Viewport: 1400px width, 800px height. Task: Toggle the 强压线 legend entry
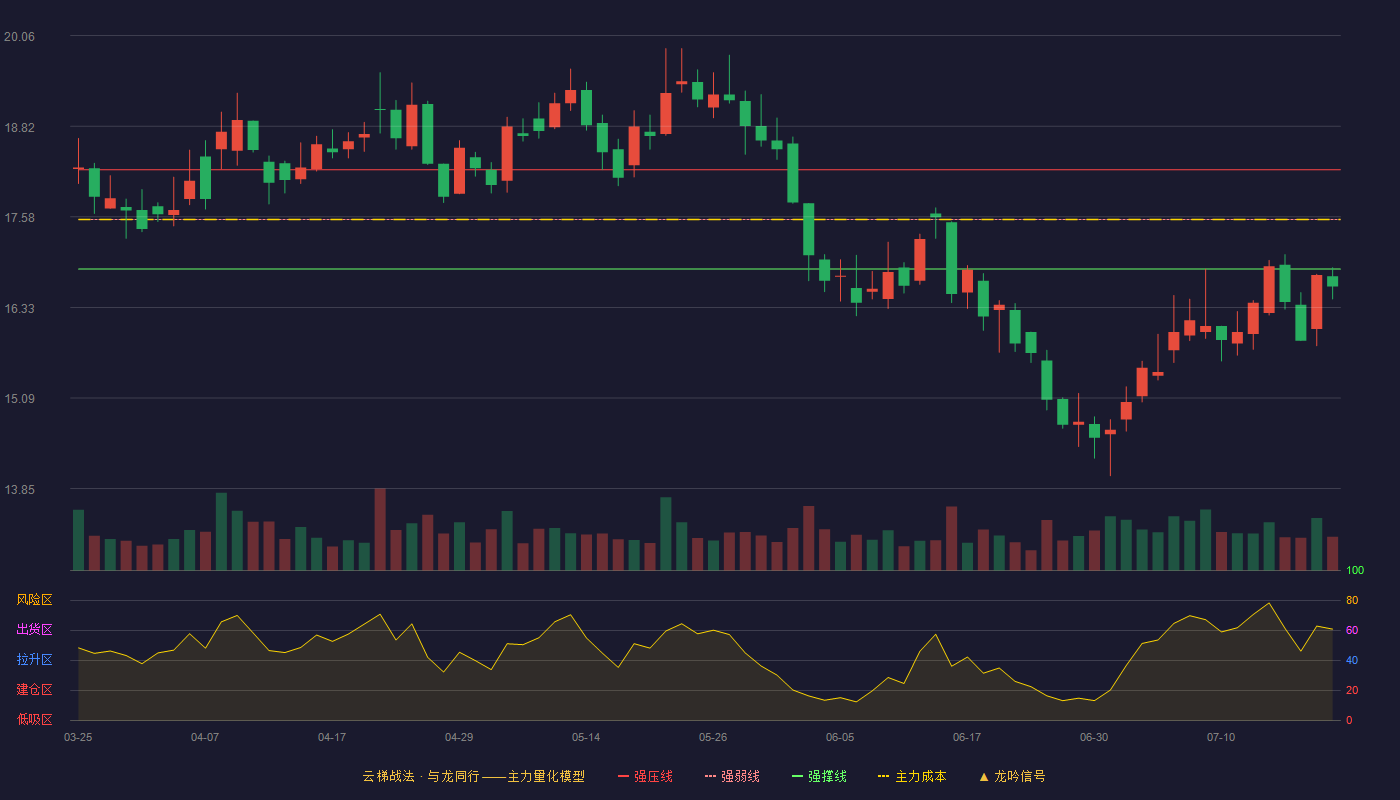coord(645,776)
